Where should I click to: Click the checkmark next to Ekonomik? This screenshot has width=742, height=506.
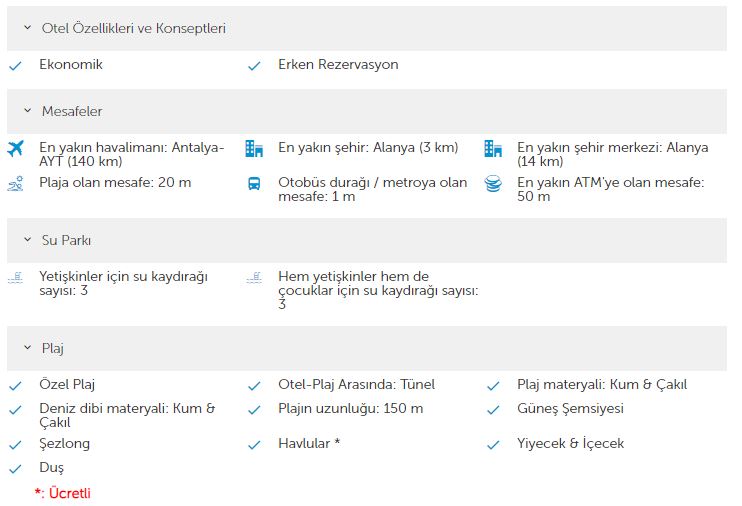16,66
